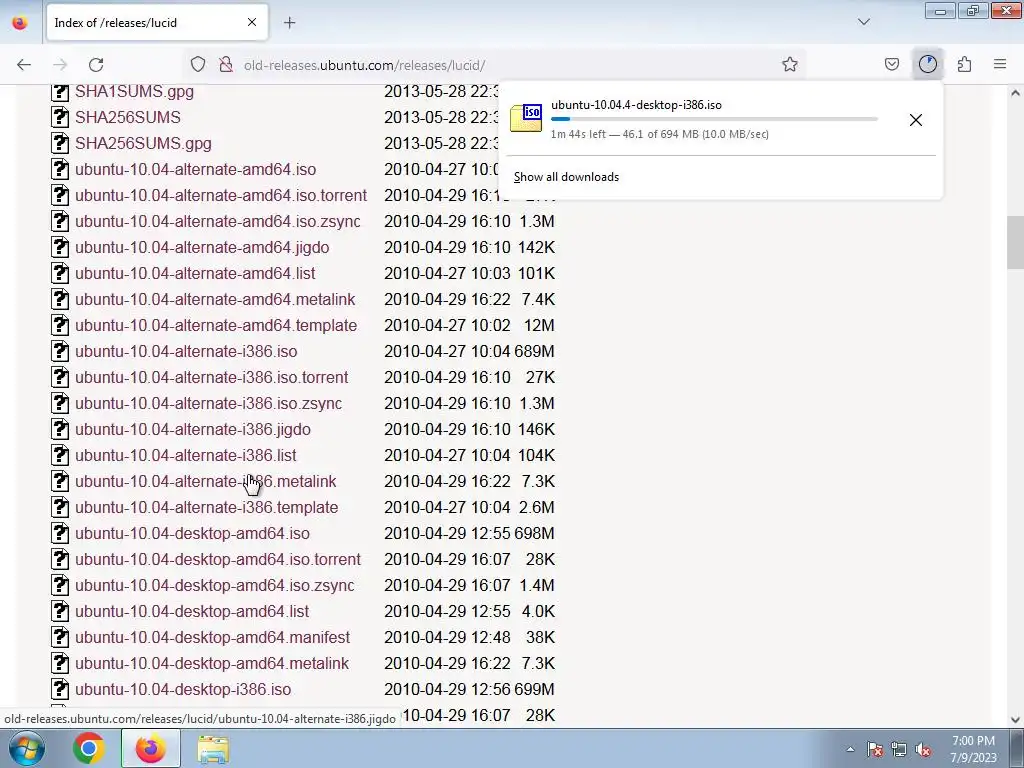Click the download progress bar
Image resolution: width=1024 pixels, height=768 pixels.
[x=714, y=120]
